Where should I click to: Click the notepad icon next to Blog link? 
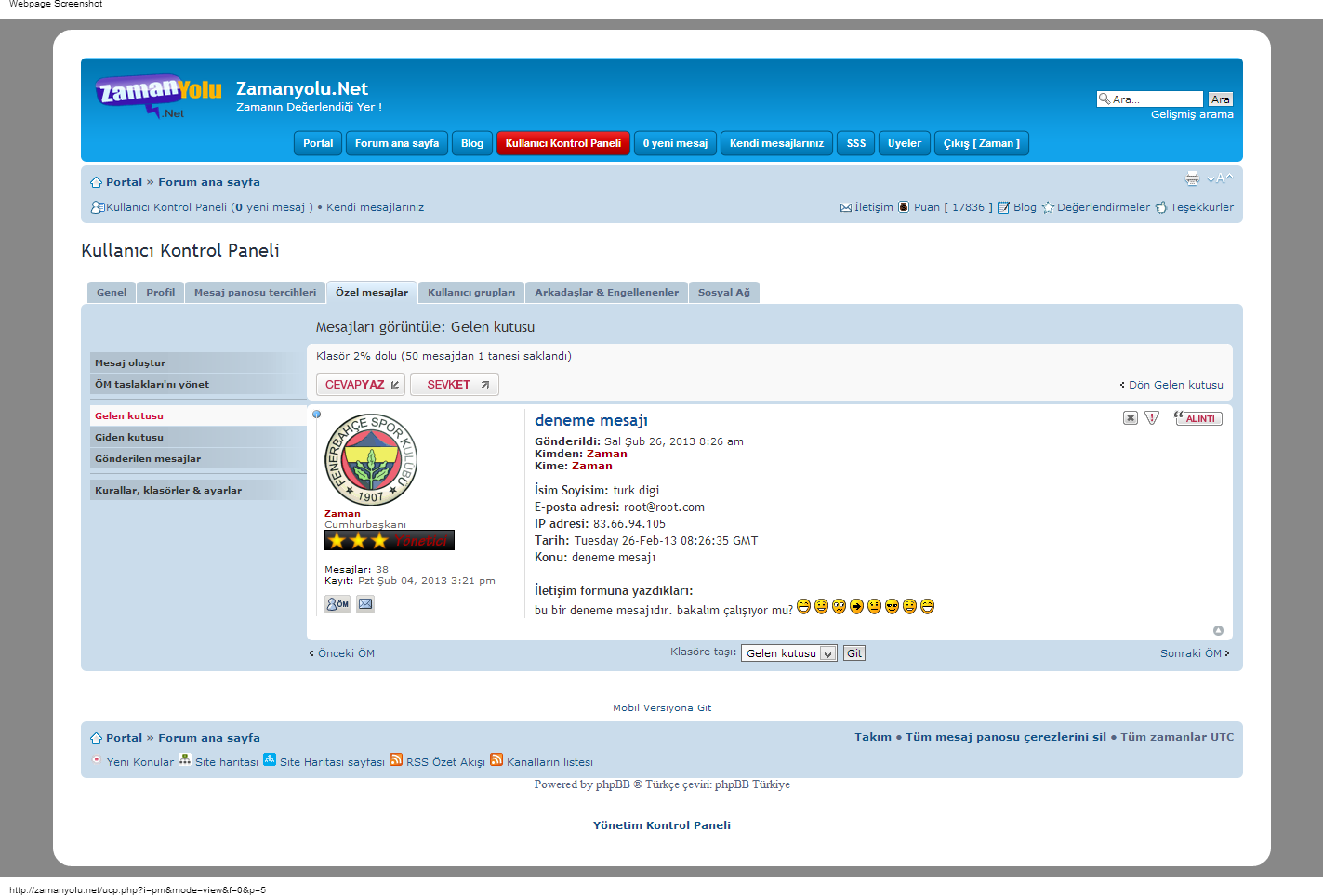1003,207
